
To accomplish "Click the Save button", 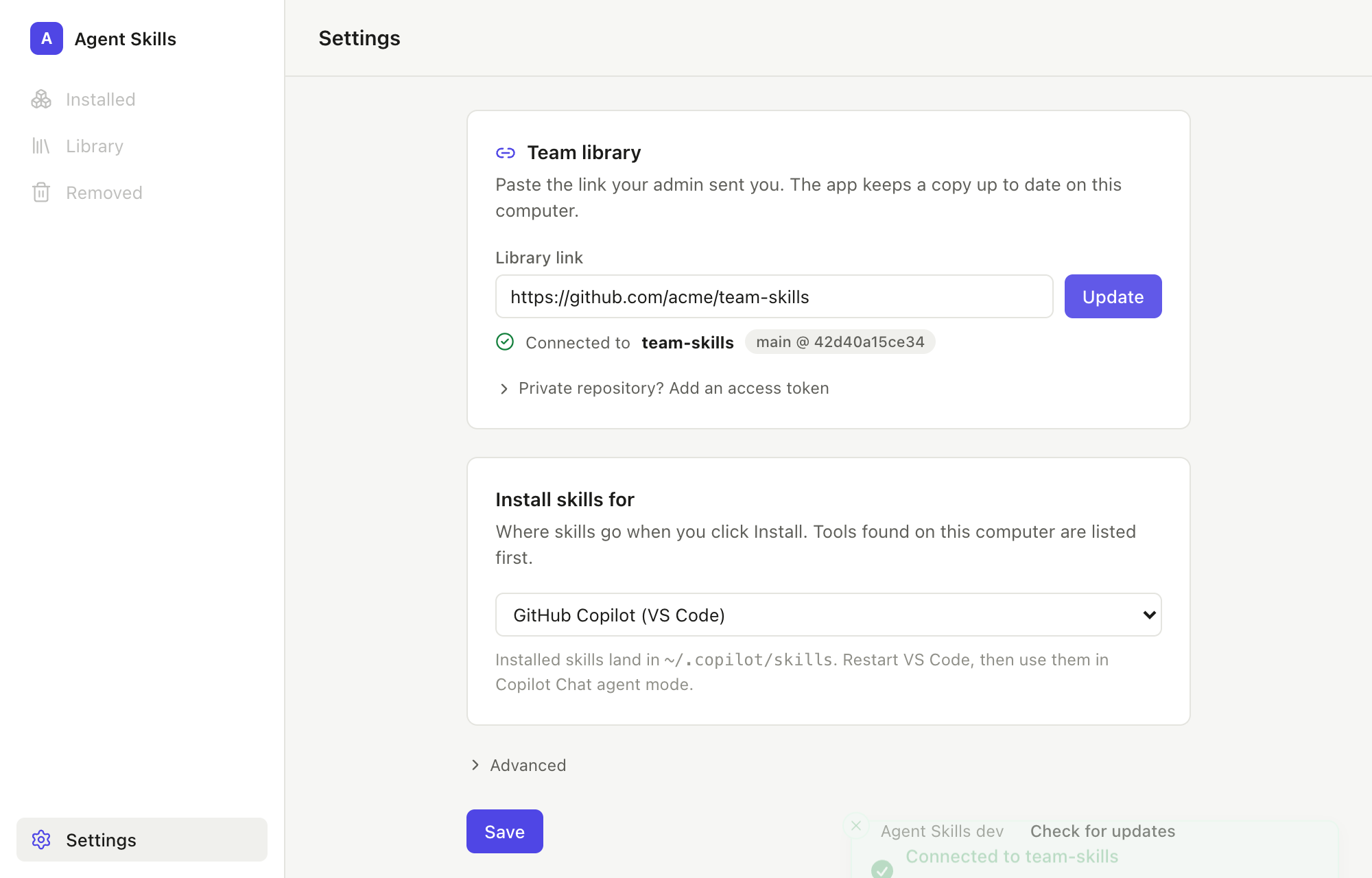I will pos(505,831).
